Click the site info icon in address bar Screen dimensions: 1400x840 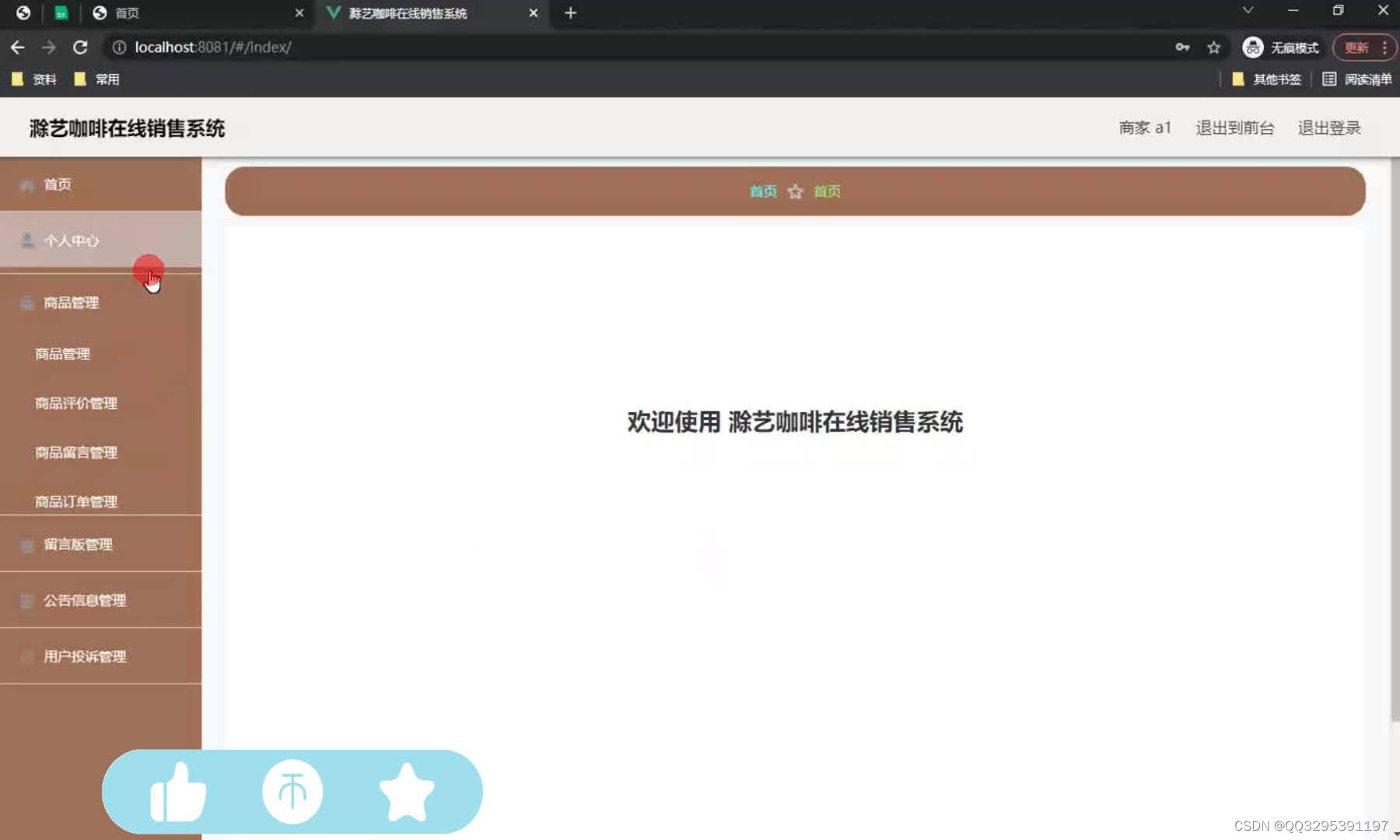(x=119, y=47)
